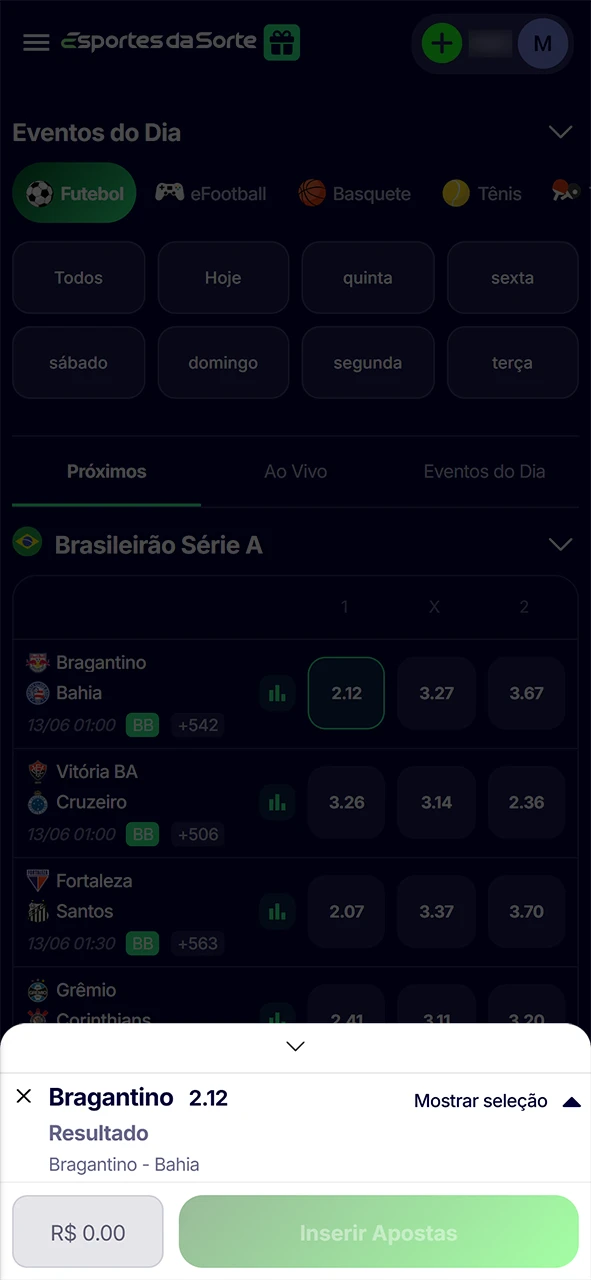Viewport: 591px width, 1280px height.
Task: Open the Próximos tab
Action: coord(106,471)
